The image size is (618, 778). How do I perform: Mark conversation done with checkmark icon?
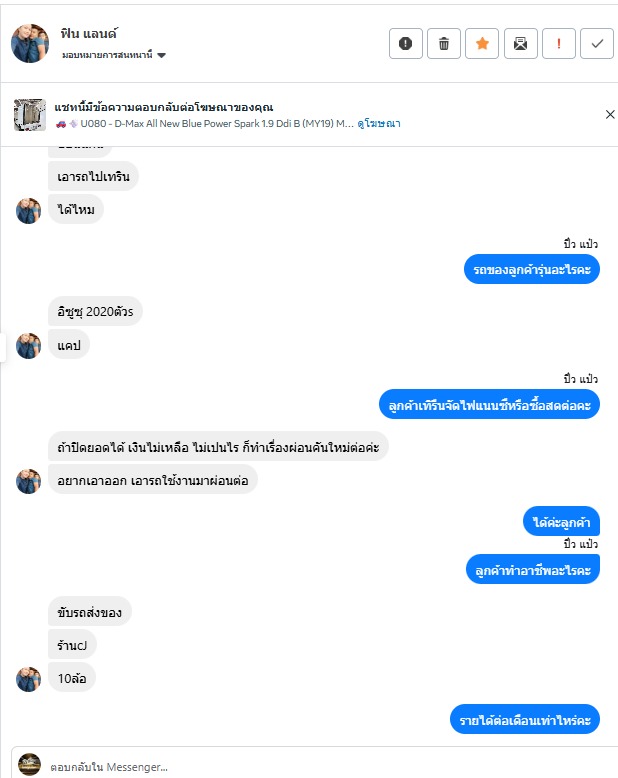tap(597, 43)
